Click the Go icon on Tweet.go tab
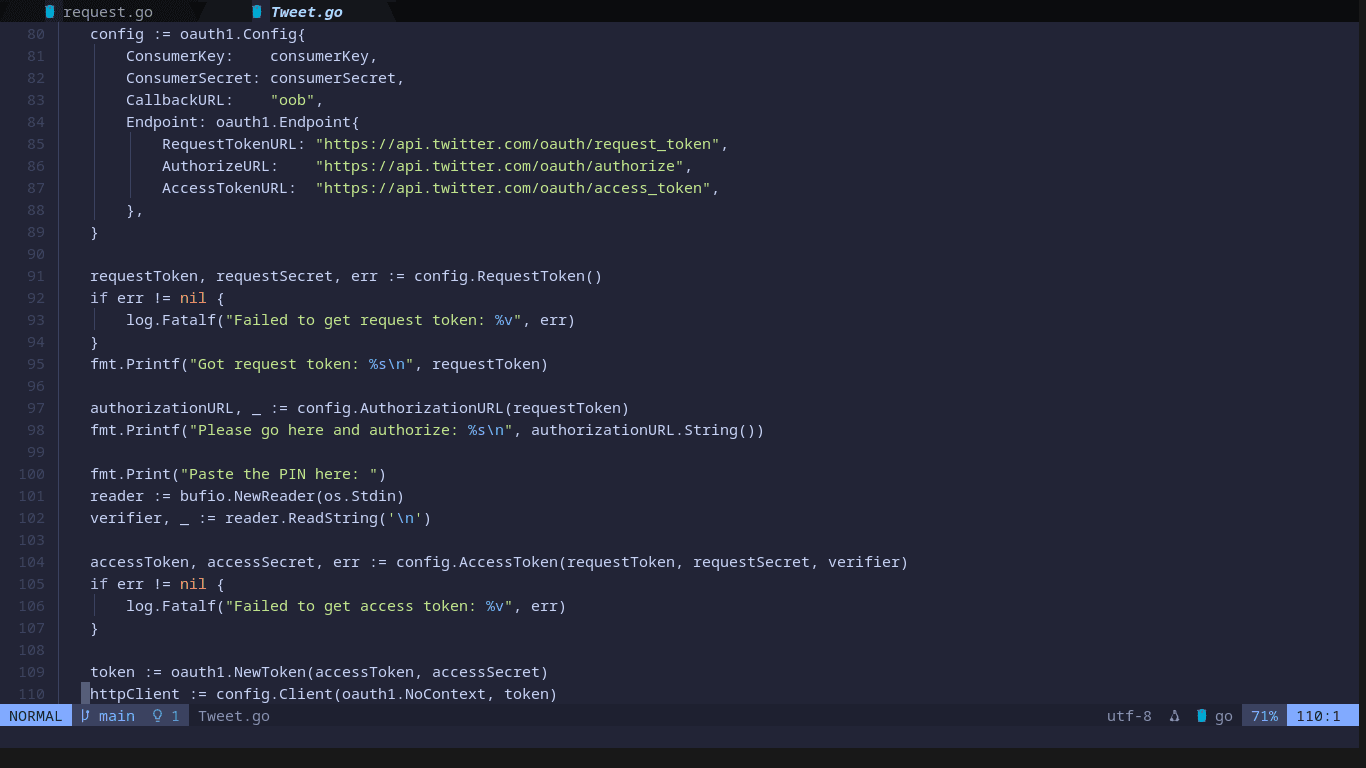 (x=257, y=12)
